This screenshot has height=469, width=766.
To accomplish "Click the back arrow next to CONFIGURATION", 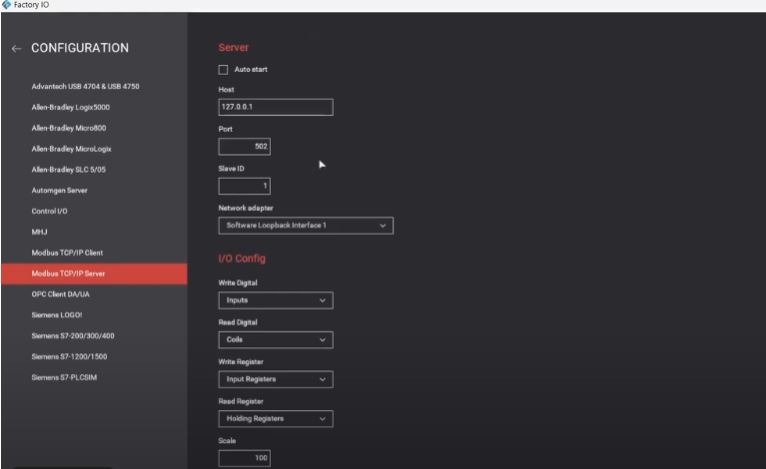I will (15, 49).
